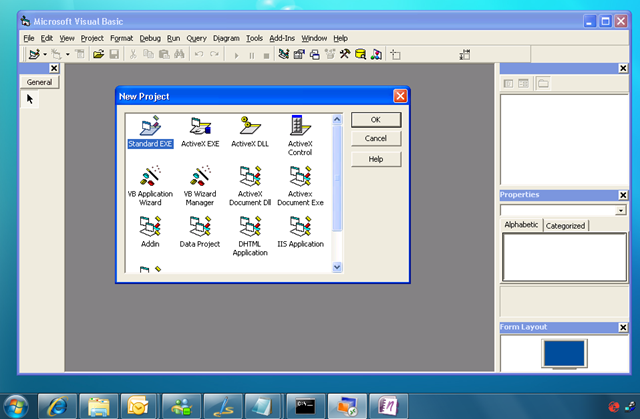Click scroll down arrow in project list
This screenshot has height=419, width=640.
[337, 267]
